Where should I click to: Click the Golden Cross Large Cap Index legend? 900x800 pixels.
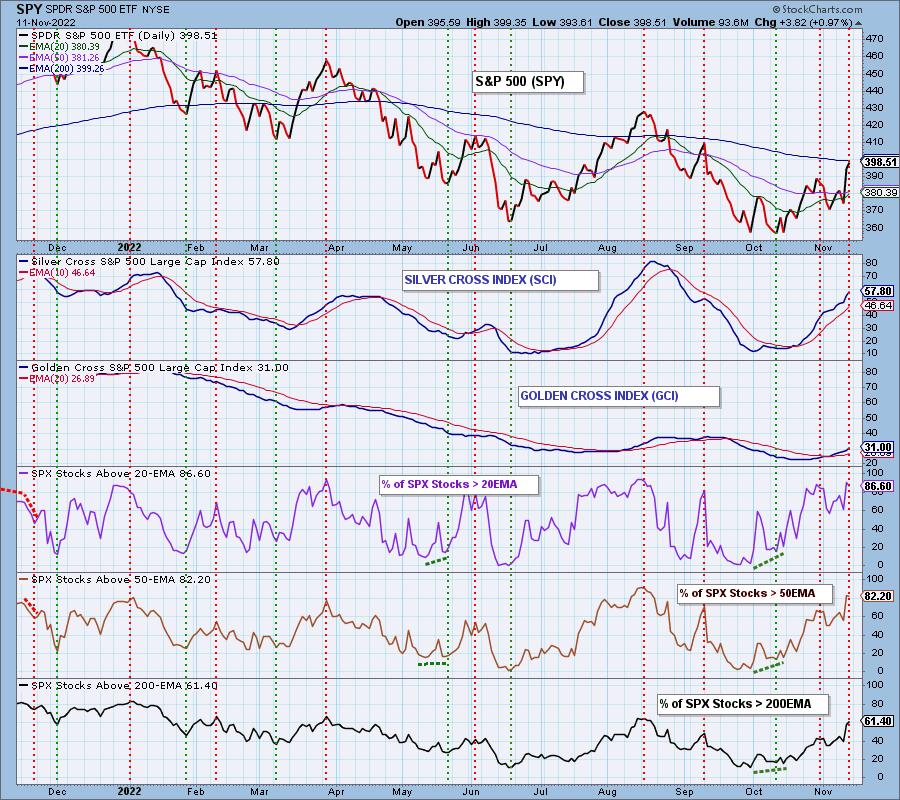[154, 368]
